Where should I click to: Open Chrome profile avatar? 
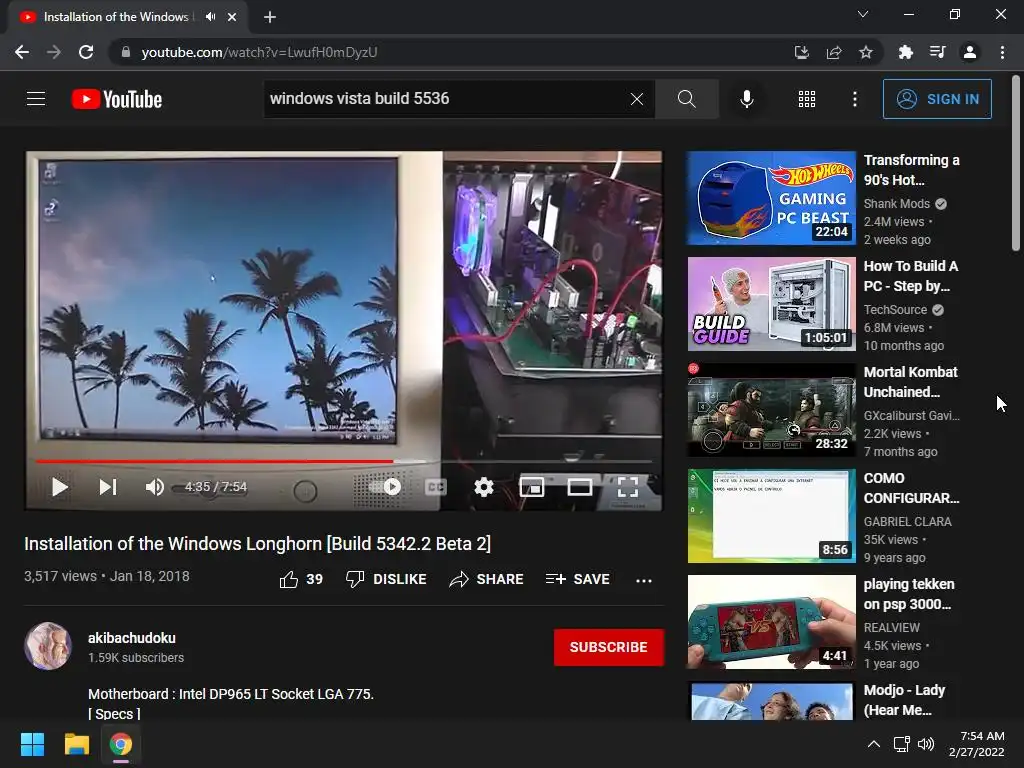[x=970, y=52]
